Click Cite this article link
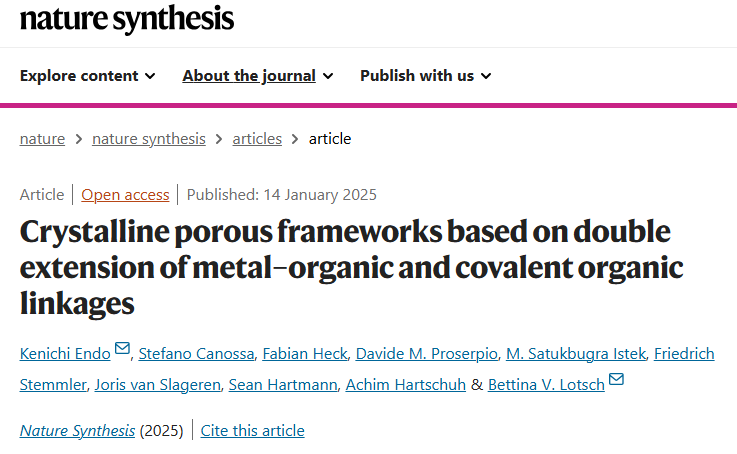The width and height of the screenshot is (737, 454). [252, 431]
